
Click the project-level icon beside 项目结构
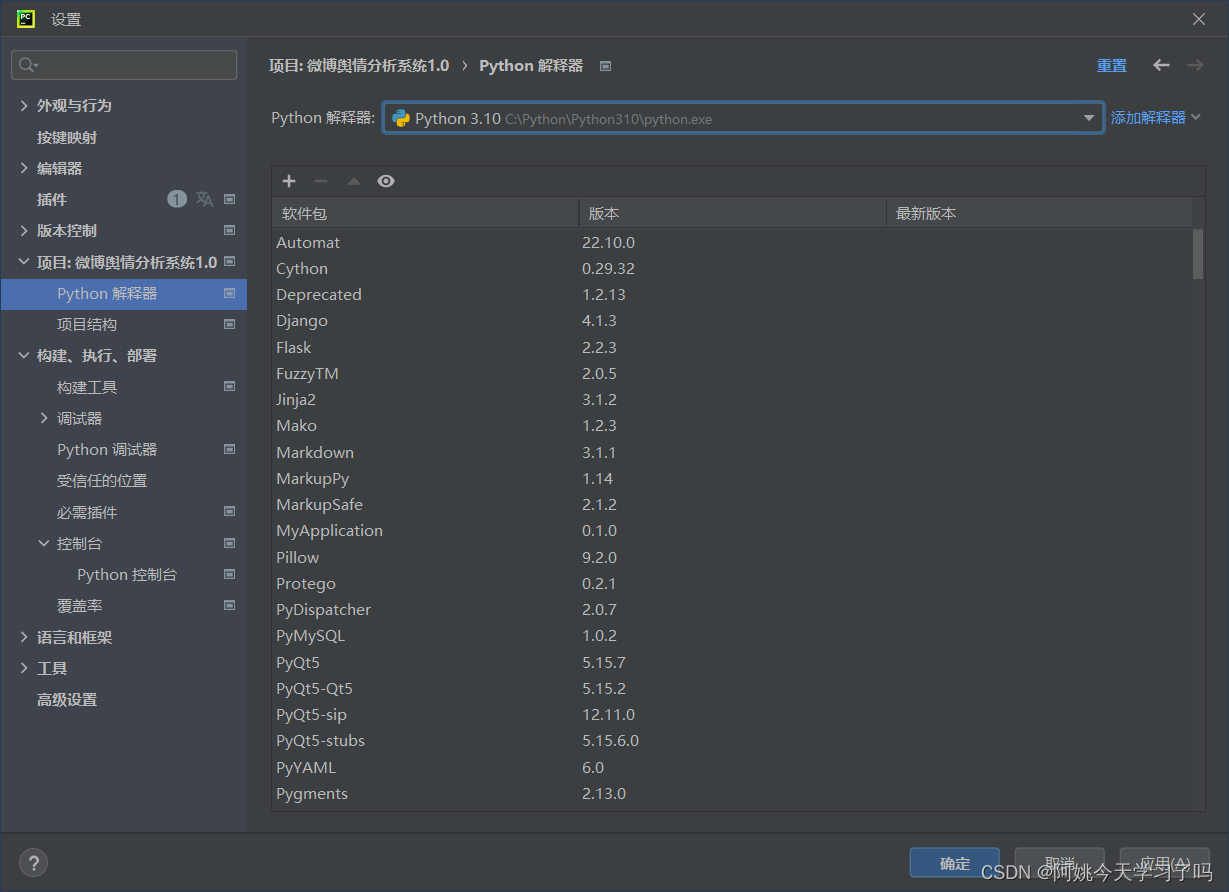tap(229, 324)
